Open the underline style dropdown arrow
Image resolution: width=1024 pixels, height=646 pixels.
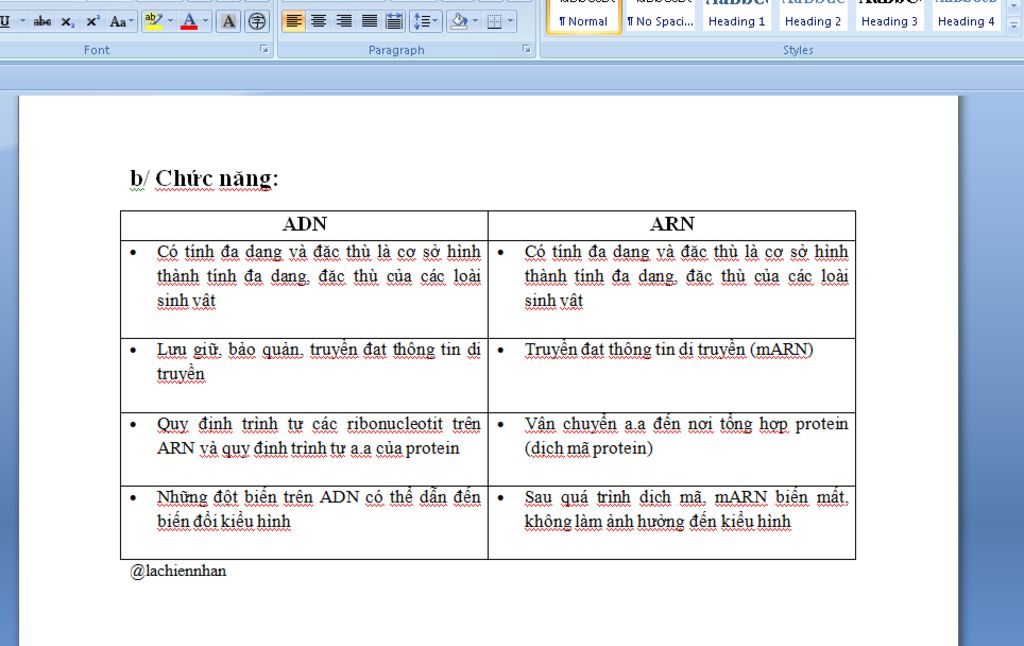pyautogui.click(x=22, y=22)
